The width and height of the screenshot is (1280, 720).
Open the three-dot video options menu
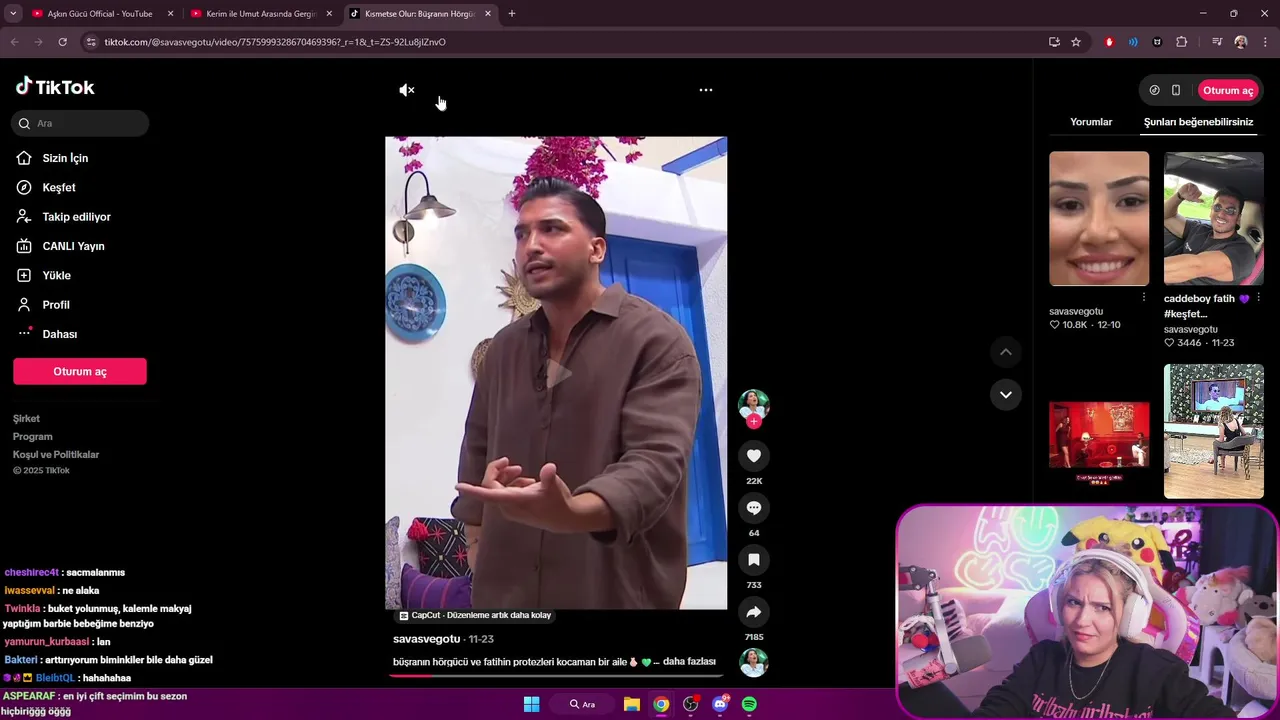pyautogui.click(x=706, y=90)
